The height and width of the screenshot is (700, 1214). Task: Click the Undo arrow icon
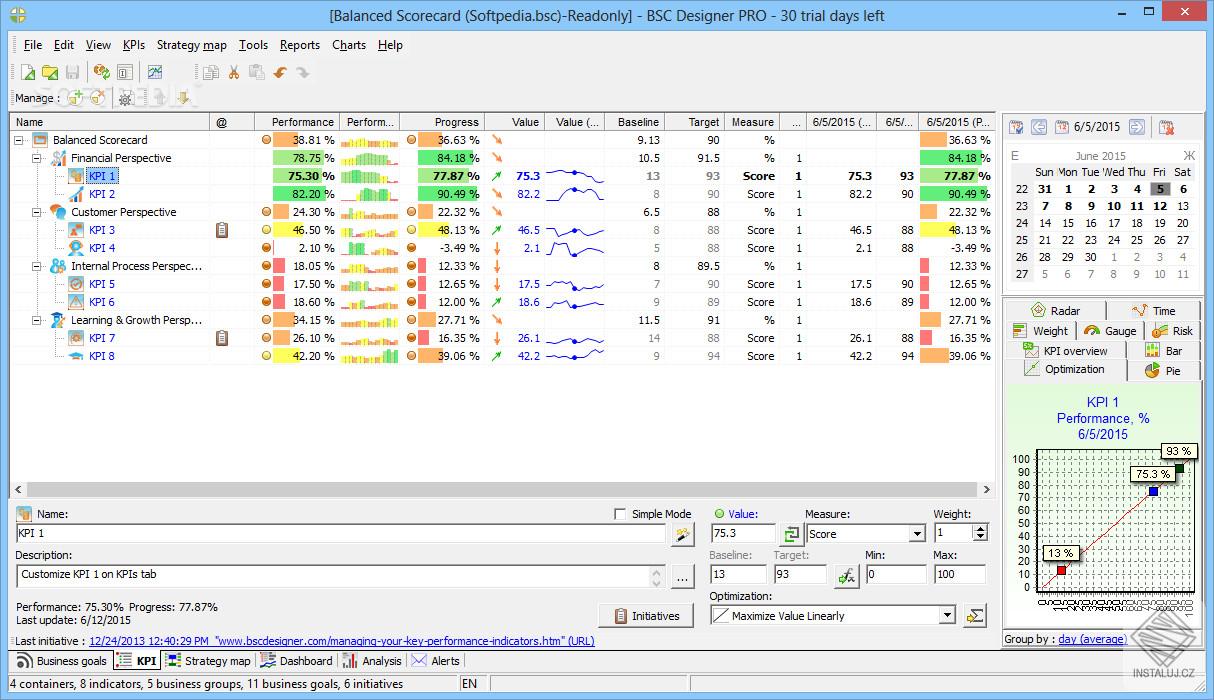click(280, 72)
